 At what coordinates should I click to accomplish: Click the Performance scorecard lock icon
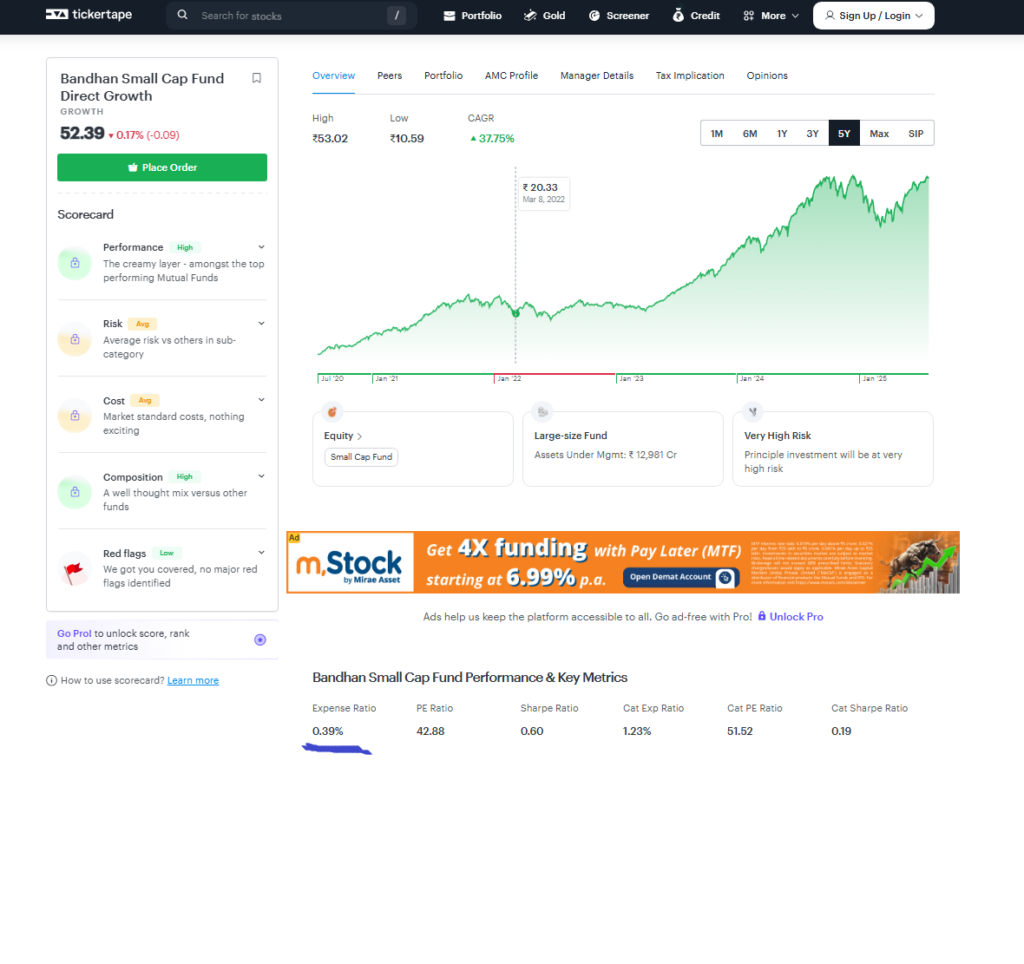coord(74,263)
